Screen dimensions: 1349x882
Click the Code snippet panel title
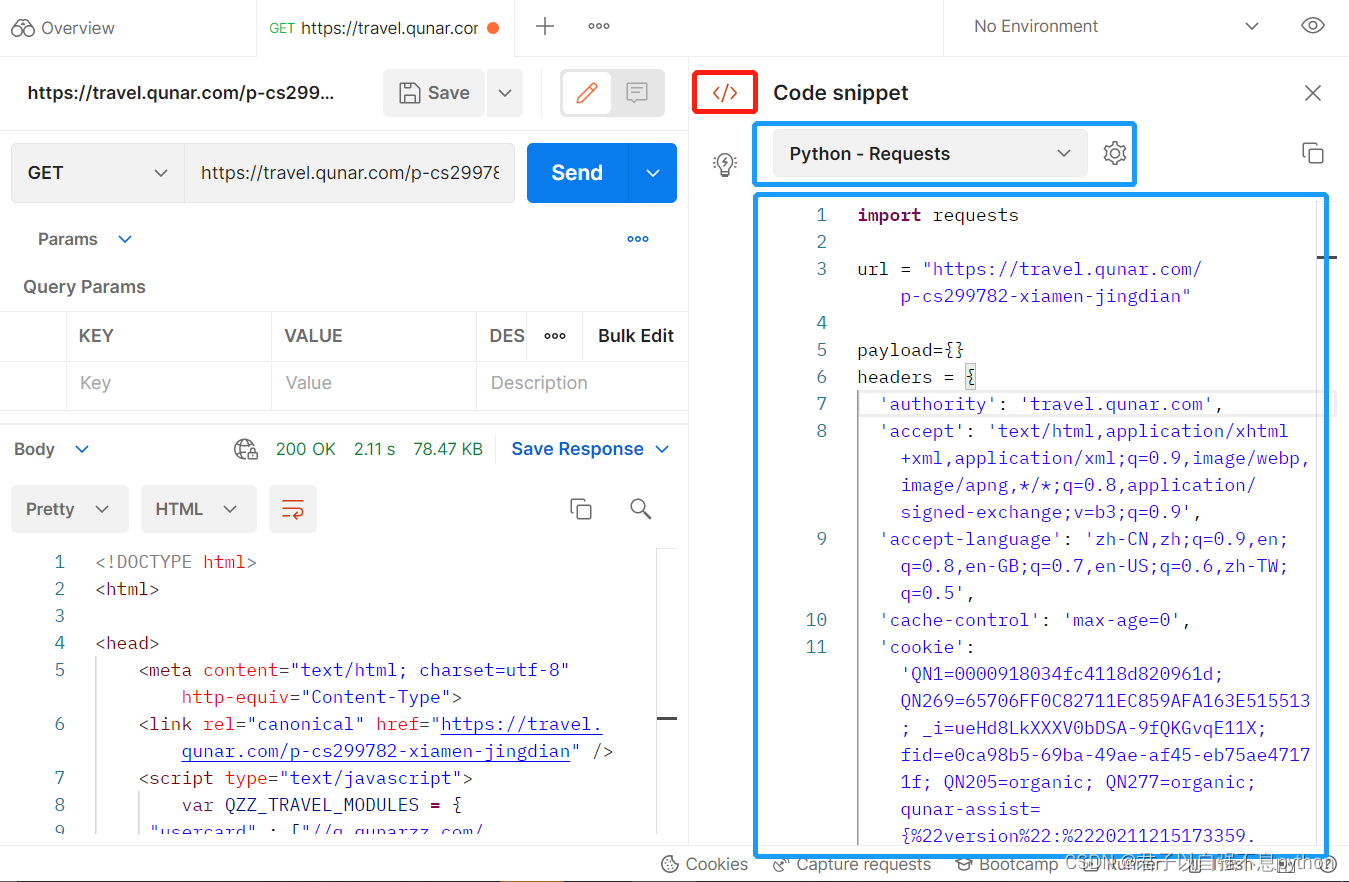(x=841, y=93)
